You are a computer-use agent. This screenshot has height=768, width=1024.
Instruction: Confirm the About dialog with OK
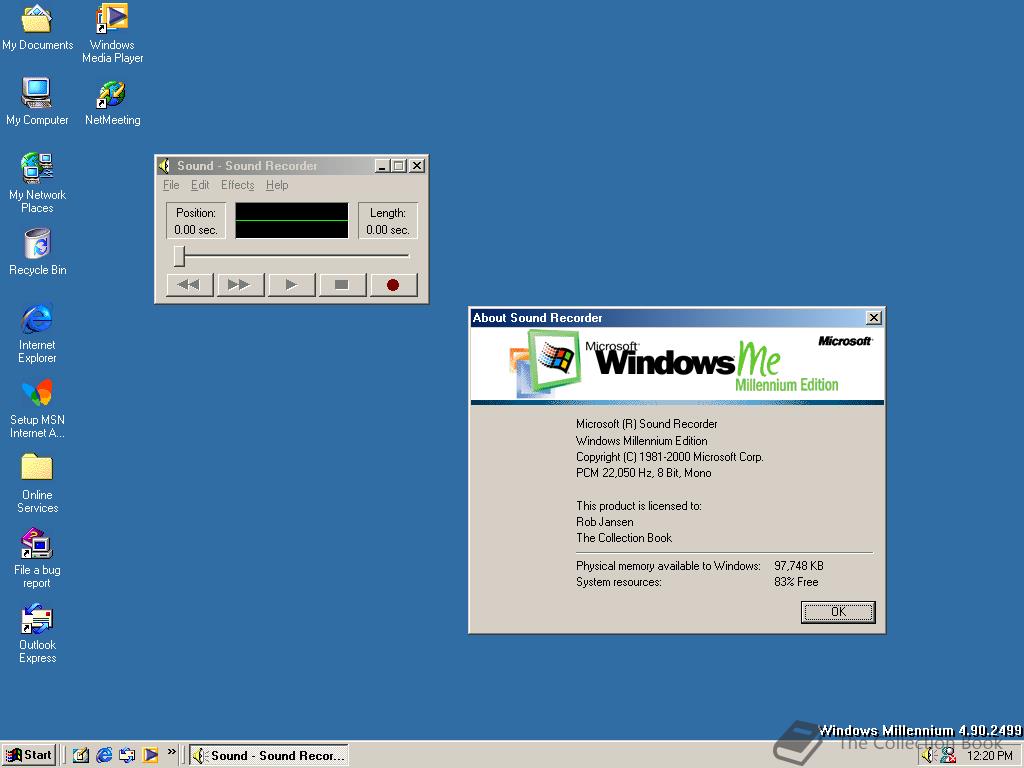tap(839, 612)
